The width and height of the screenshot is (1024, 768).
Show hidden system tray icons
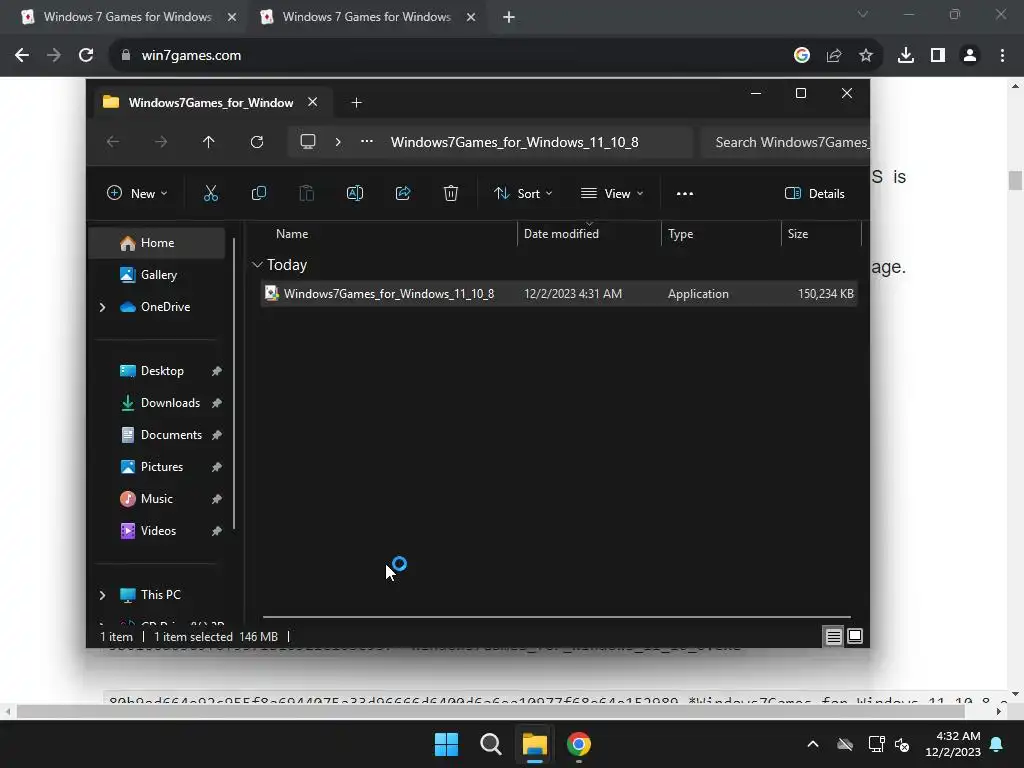pyautogui.click(x=812, y=744)
